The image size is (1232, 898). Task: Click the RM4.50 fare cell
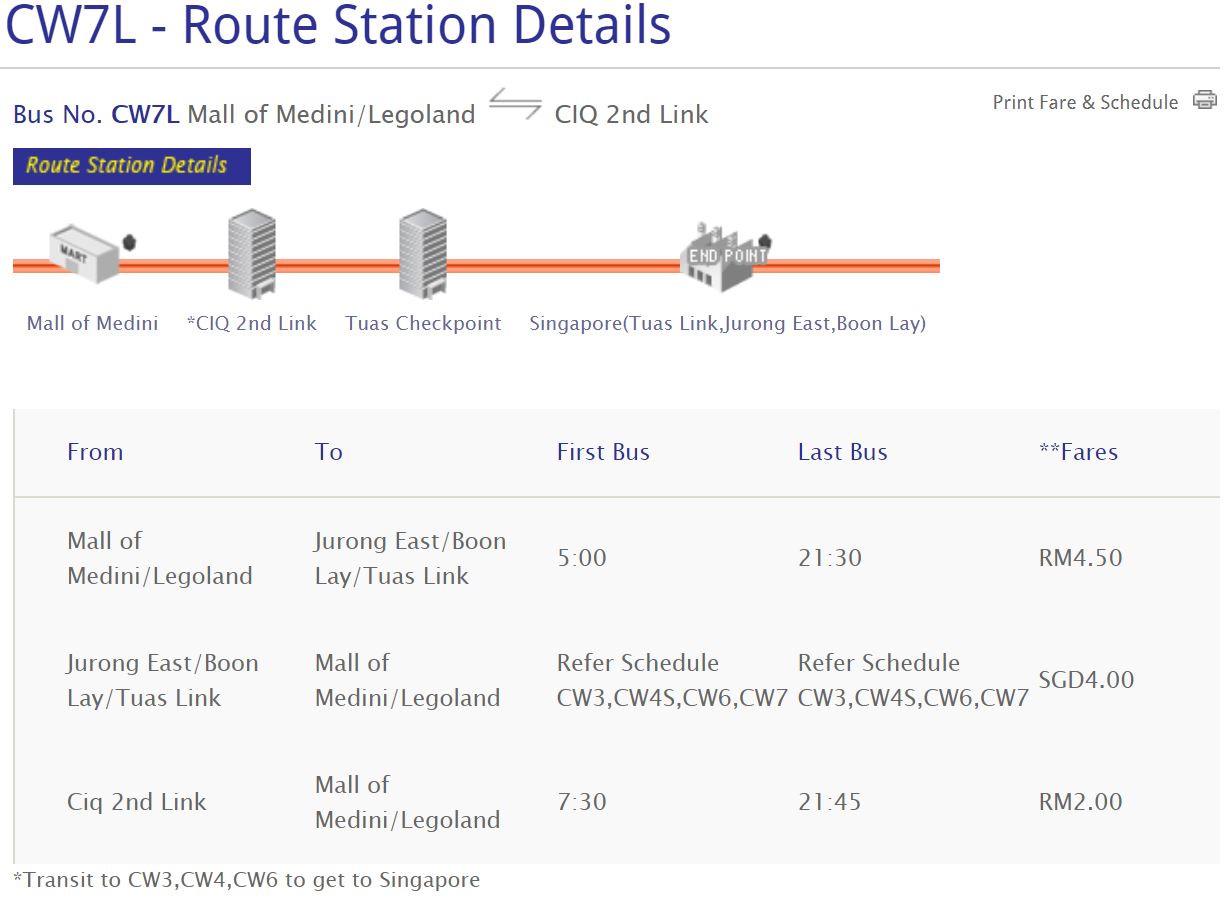click(x=1080, y=558)
